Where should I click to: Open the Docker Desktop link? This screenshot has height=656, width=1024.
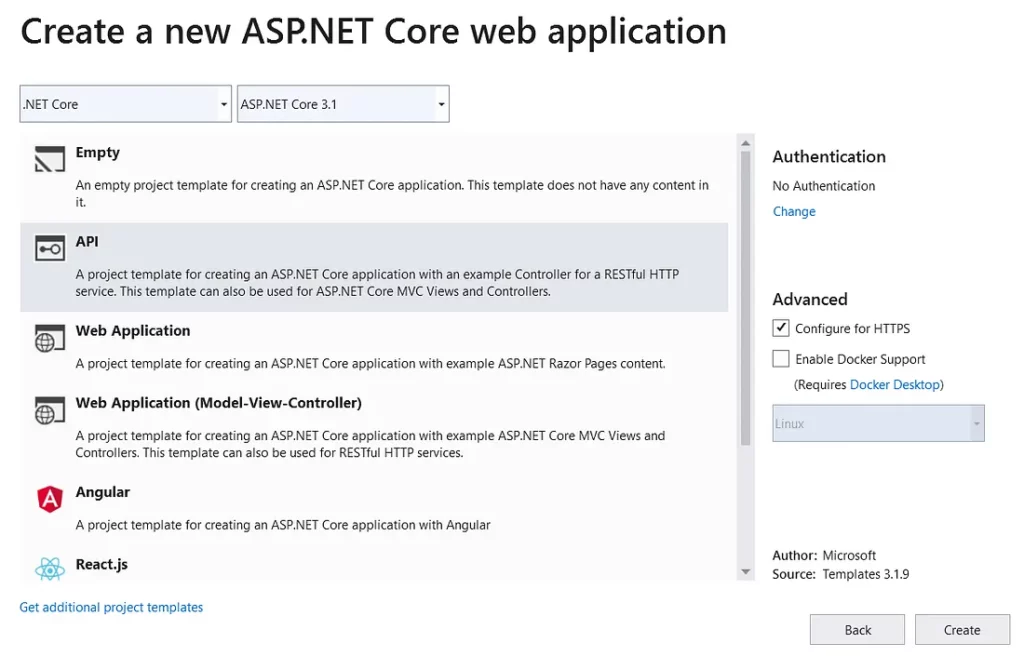895,384
